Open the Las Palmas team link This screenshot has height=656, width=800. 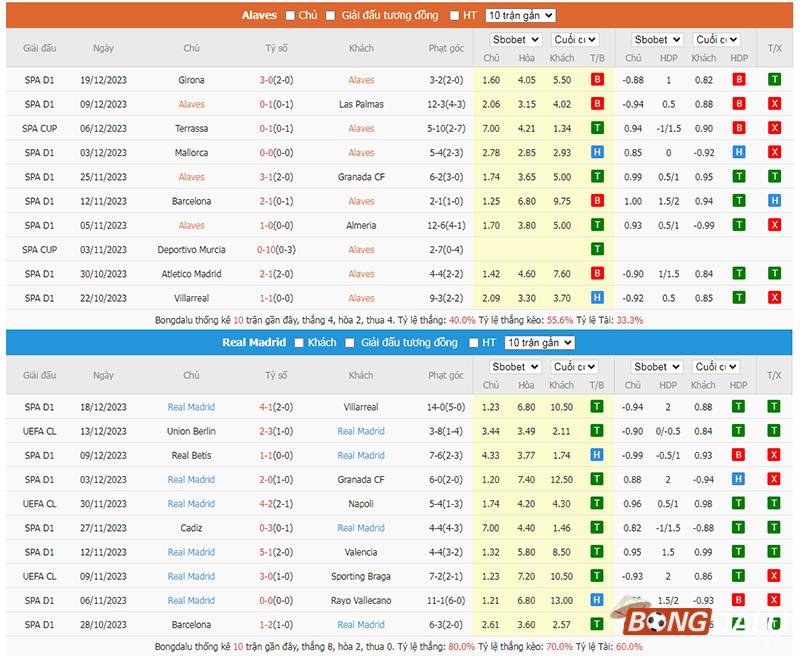(361, 104)
